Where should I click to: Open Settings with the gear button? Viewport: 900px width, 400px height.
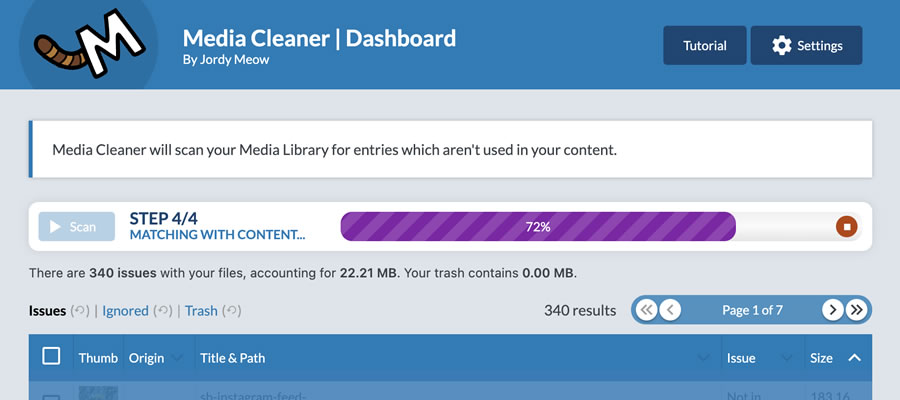point(806,45)
